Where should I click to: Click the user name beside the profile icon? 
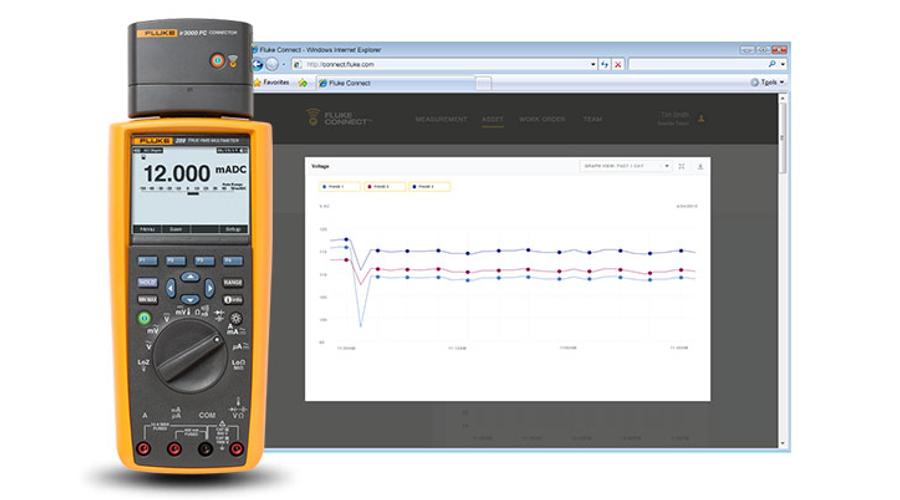[674, 115]
